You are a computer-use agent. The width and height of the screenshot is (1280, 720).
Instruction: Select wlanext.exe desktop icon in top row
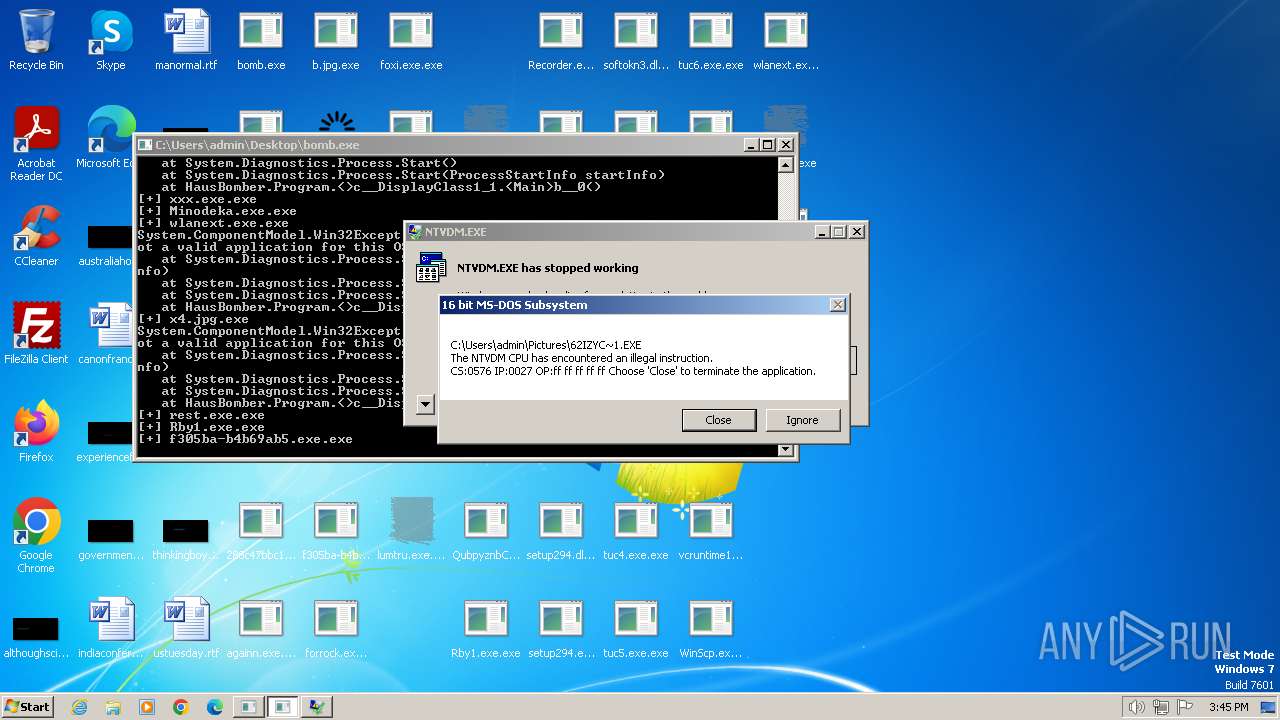[x=786, y=41]
